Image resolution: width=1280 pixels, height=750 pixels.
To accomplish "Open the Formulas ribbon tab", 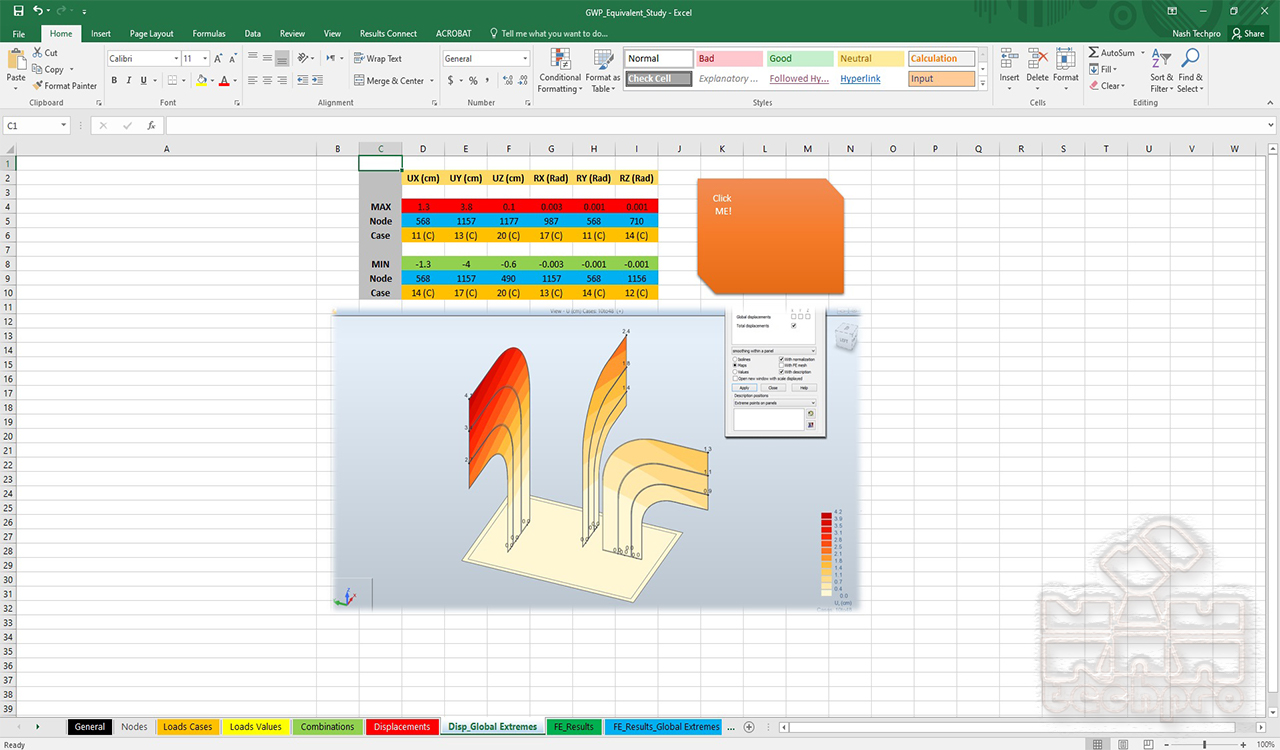I will click(209, 33).
